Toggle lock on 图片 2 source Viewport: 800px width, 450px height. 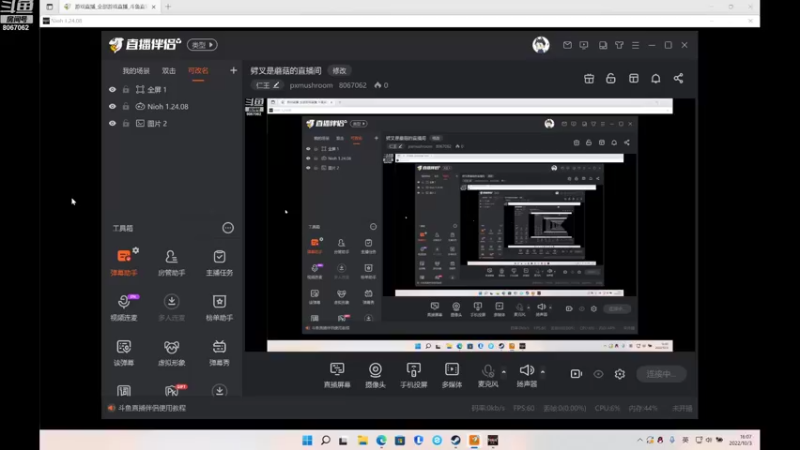point(126,123)
